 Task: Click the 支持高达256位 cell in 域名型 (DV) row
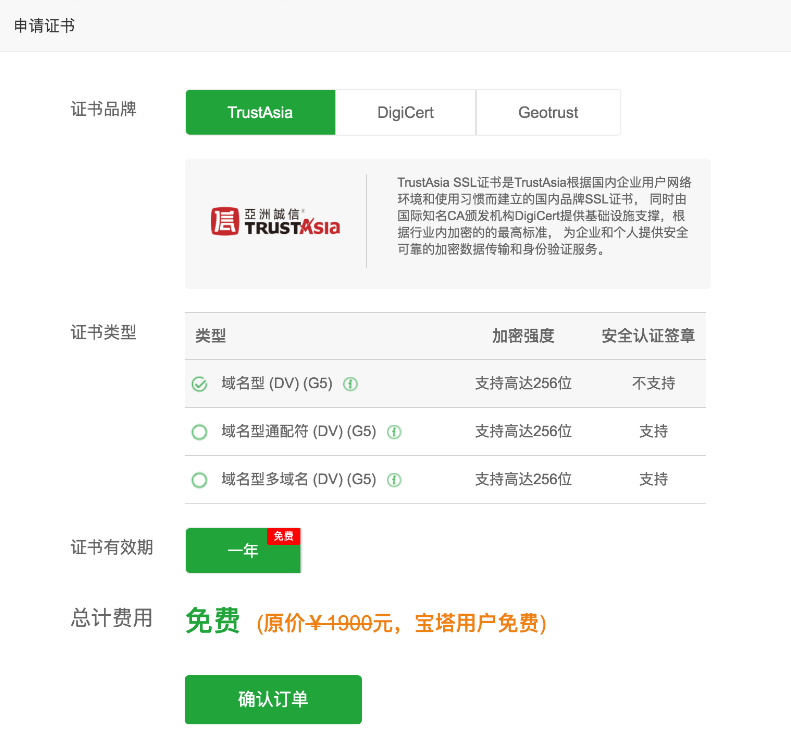click(x=523, y=383)
